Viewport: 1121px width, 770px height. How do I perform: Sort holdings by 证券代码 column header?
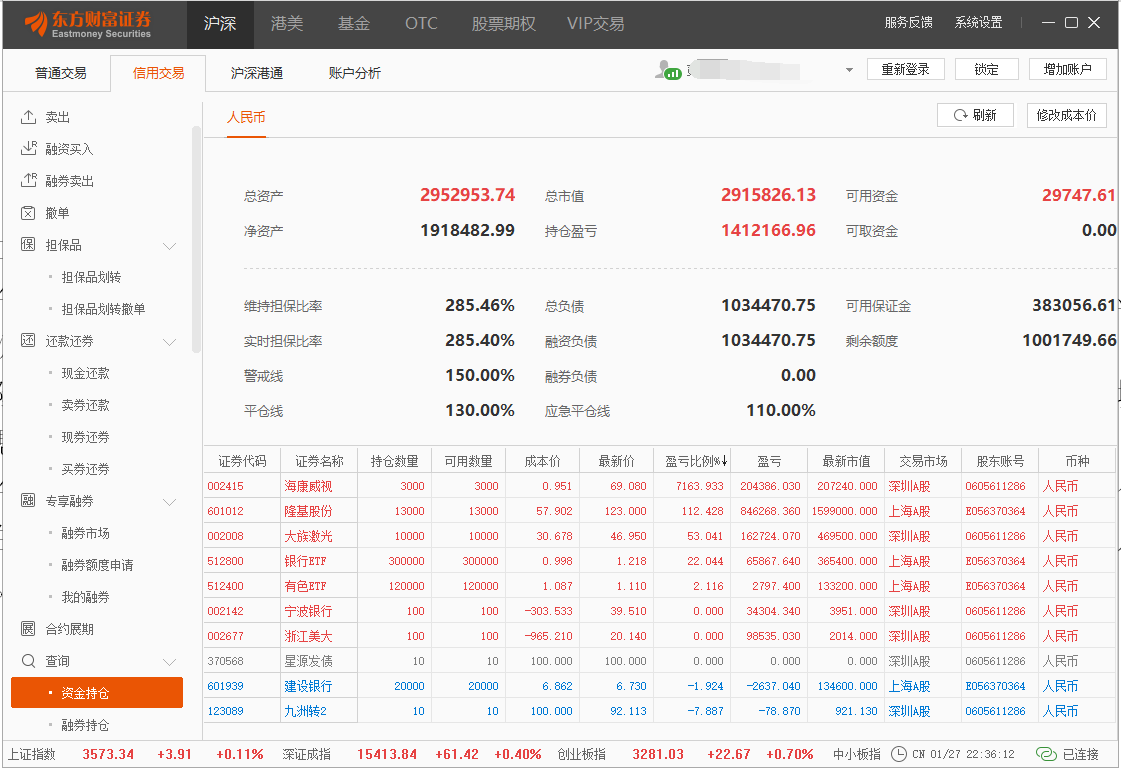tap(242, 461)
